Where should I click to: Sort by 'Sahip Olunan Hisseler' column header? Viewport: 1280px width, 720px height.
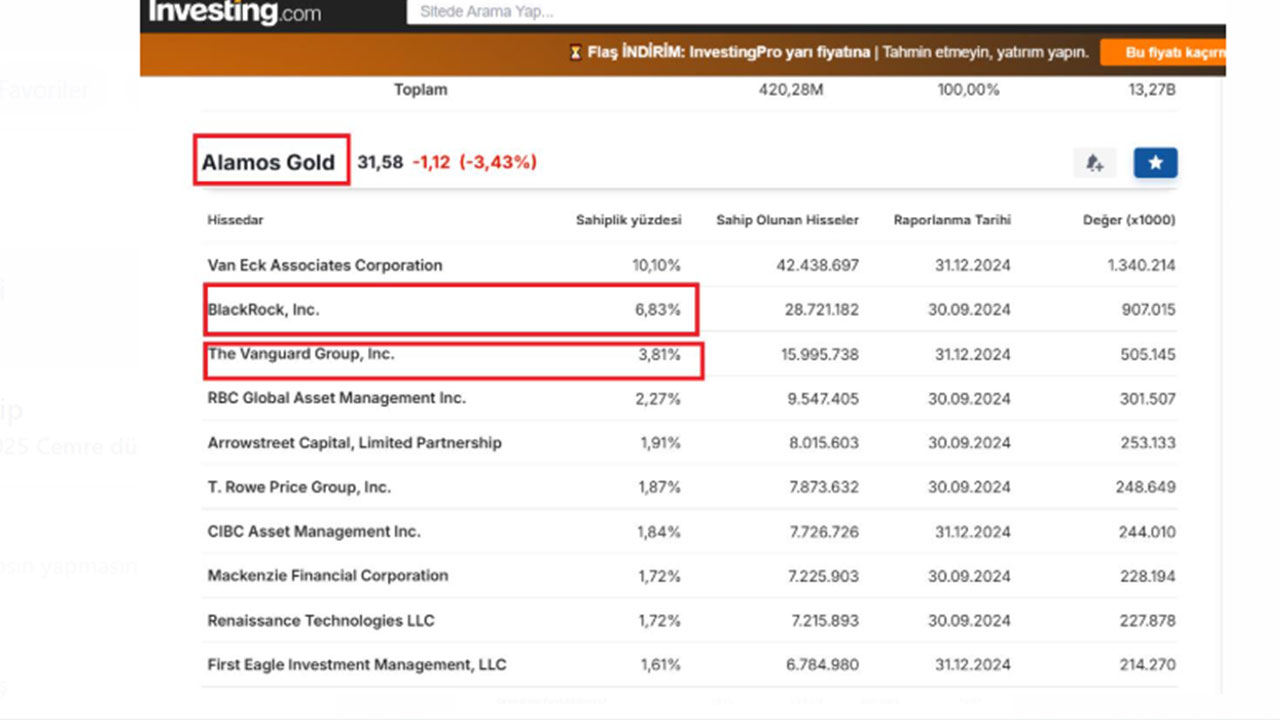click(787, 220)
